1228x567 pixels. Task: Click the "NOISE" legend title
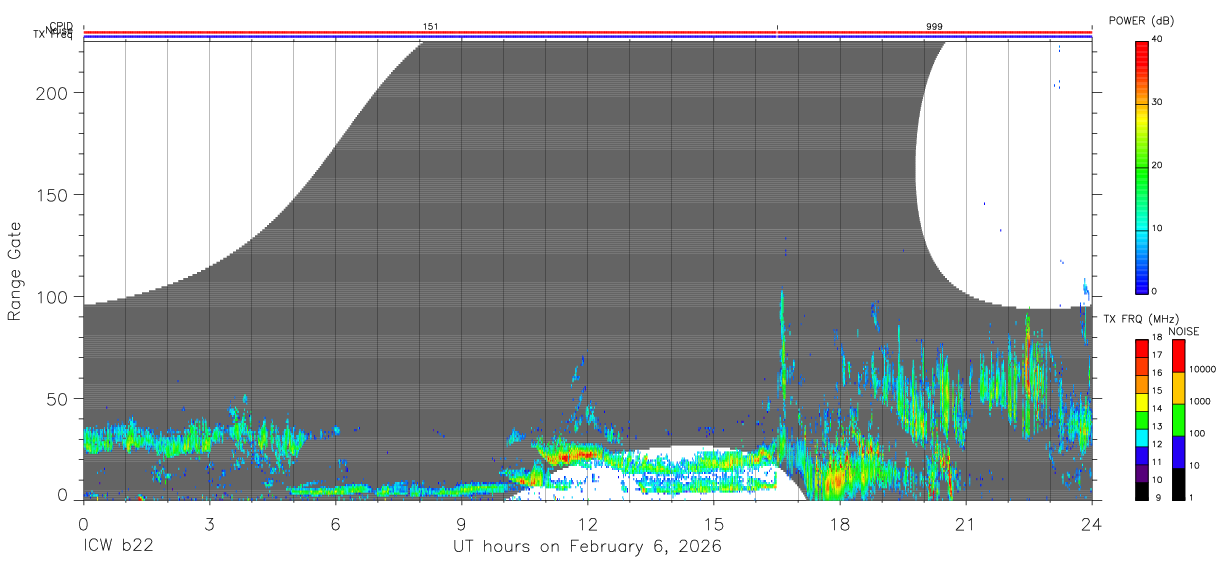[1183, 331]
